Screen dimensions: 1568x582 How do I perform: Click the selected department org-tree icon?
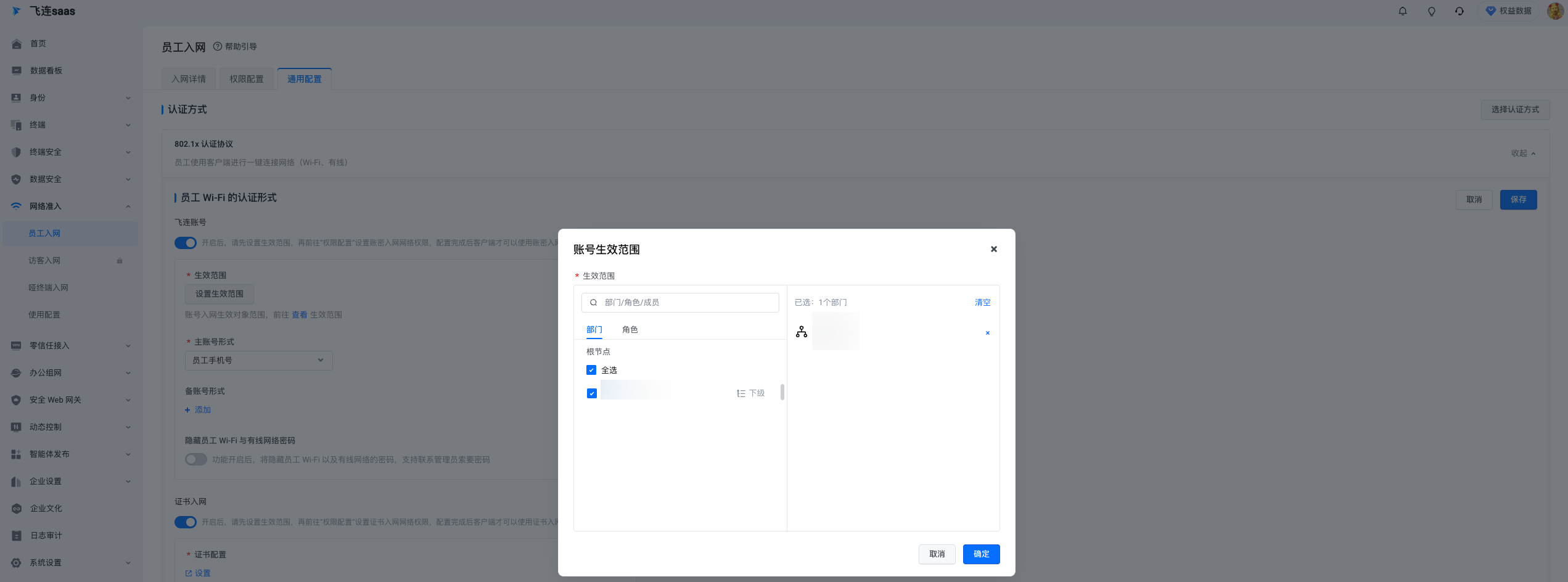pos(802,332)
